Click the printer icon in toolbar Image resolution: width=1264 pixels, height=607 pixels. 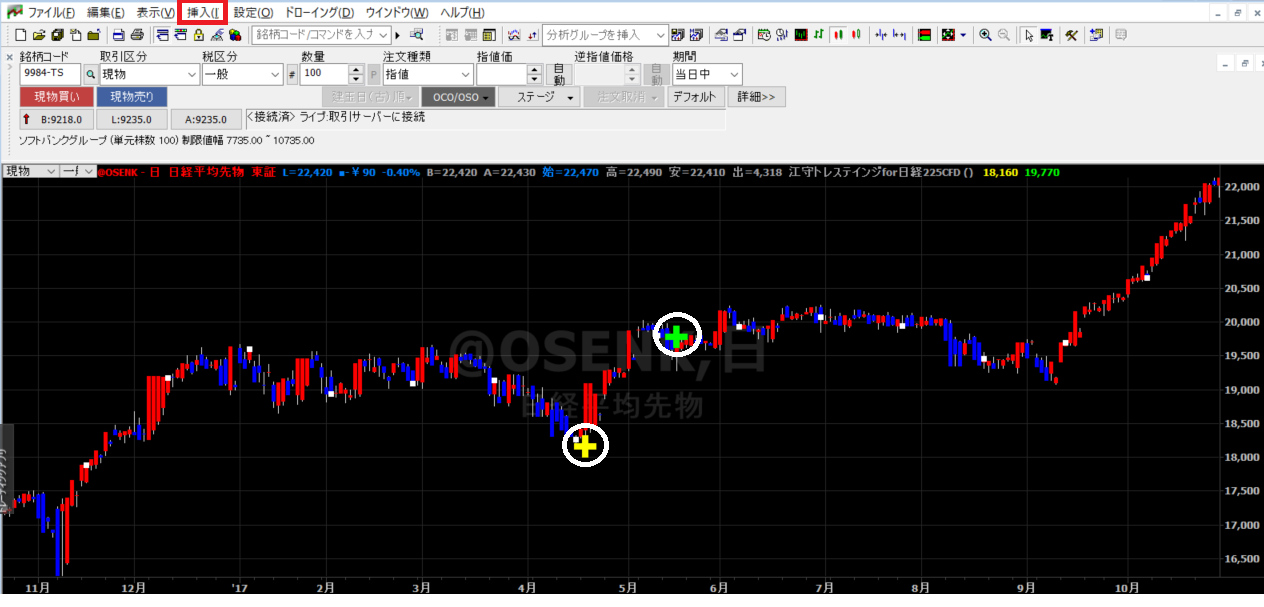[137, 35]
